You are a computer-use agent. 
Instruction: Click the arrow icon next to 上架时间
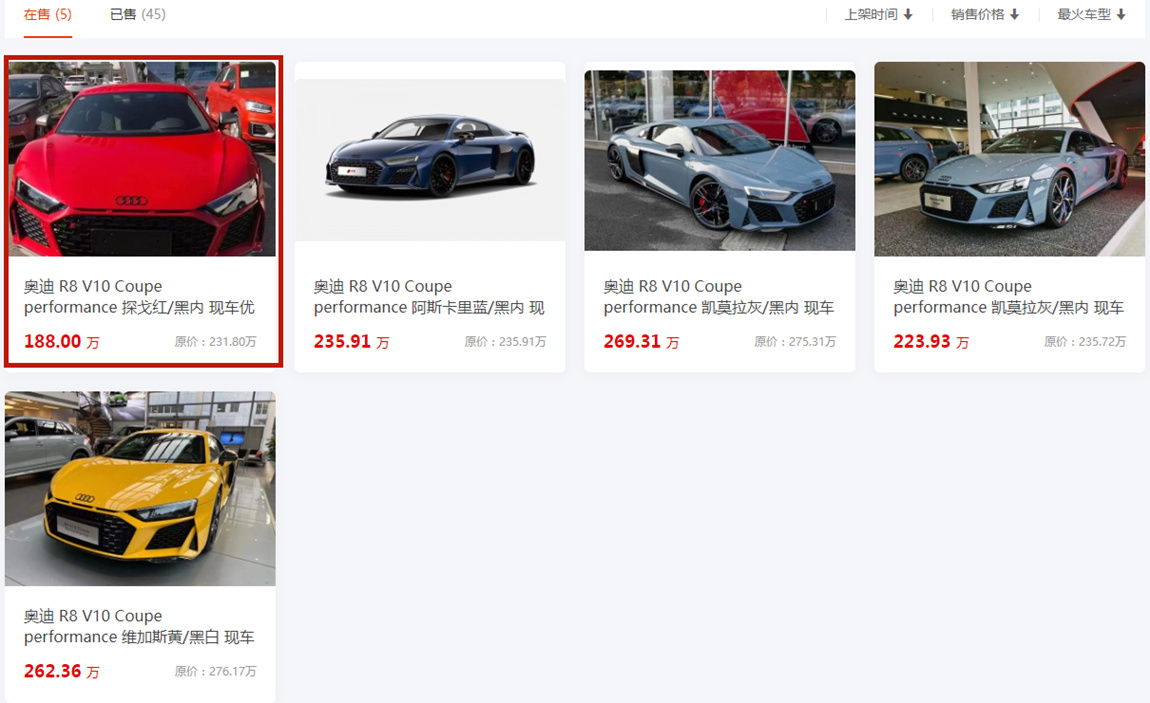point(908,15)
